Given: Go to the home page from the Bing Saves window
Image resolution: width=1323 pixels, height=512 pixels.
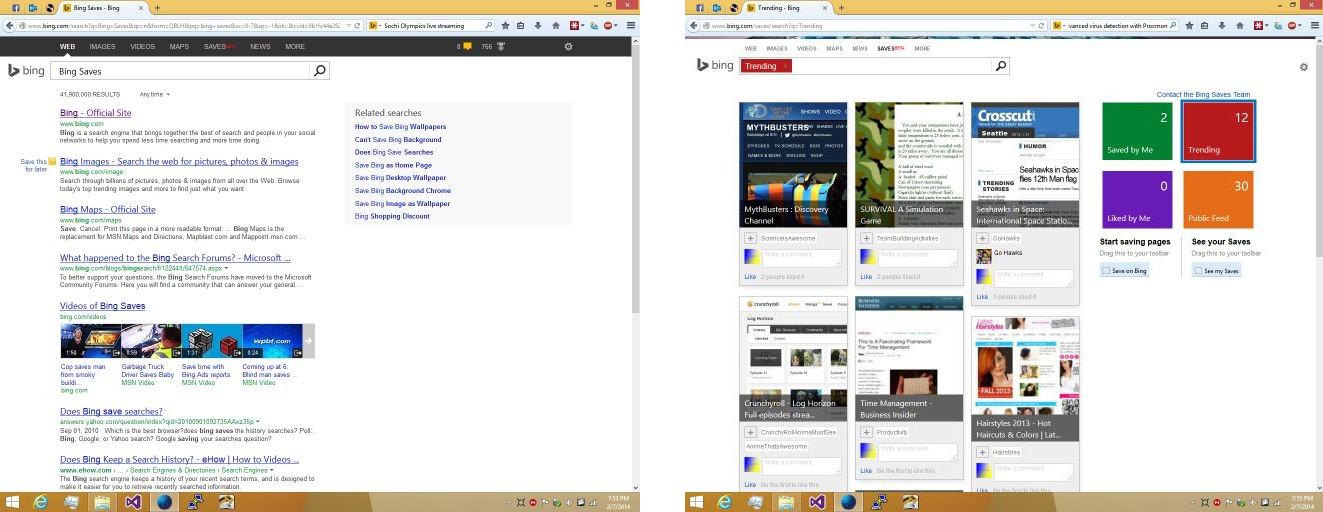Looking at the screenshot, I should click(556, 25).
